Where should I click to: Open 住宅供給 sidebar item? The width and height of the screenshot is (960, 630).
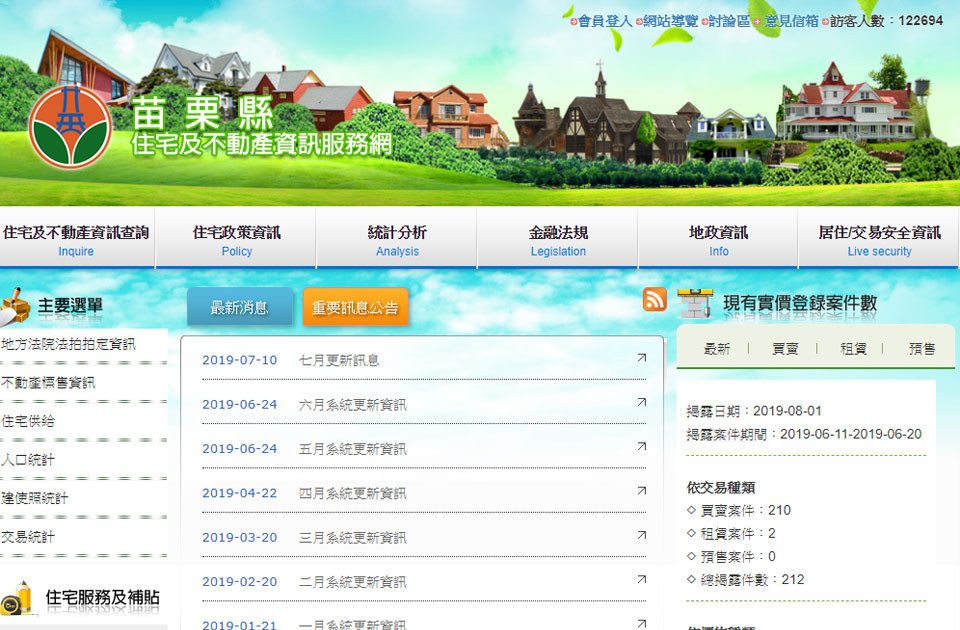coord(28,421)
